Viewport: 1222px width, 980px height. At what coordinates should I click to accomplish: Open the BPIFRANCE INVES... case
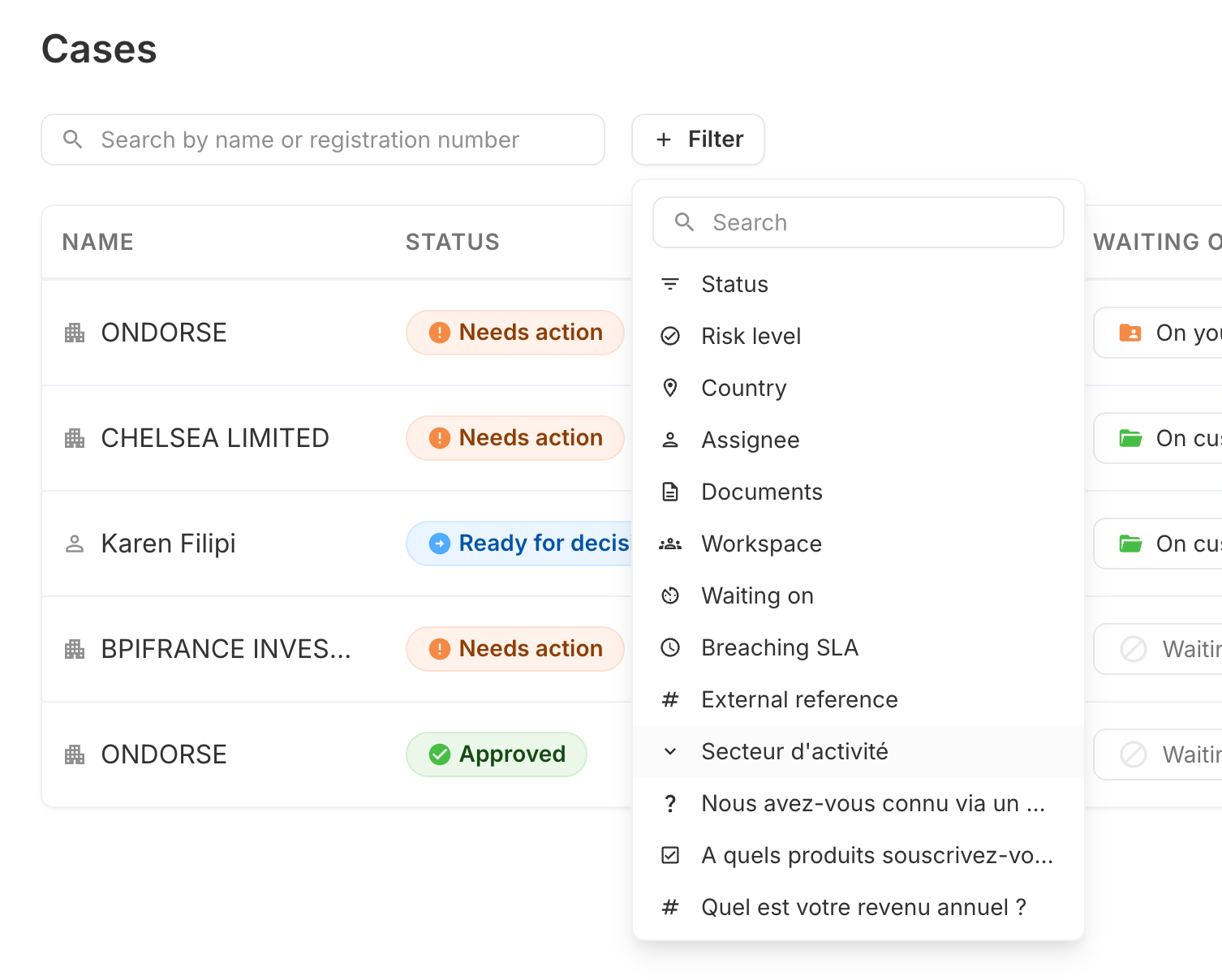pos(226,649)
